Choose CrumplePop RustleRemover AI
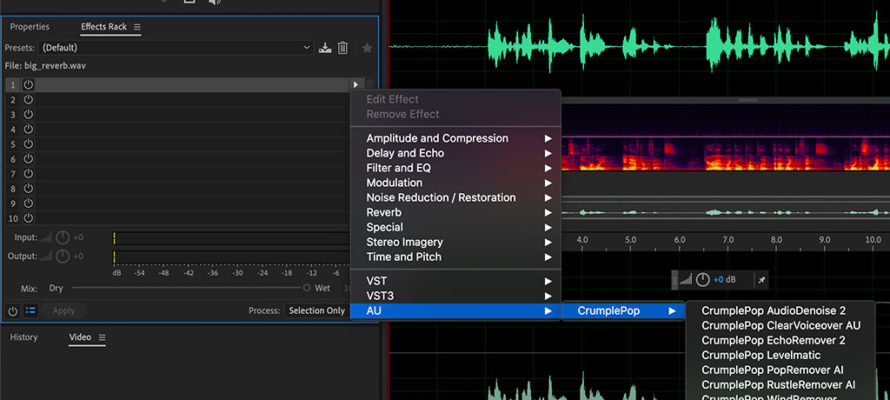890x400 pixels. [780, 385]
